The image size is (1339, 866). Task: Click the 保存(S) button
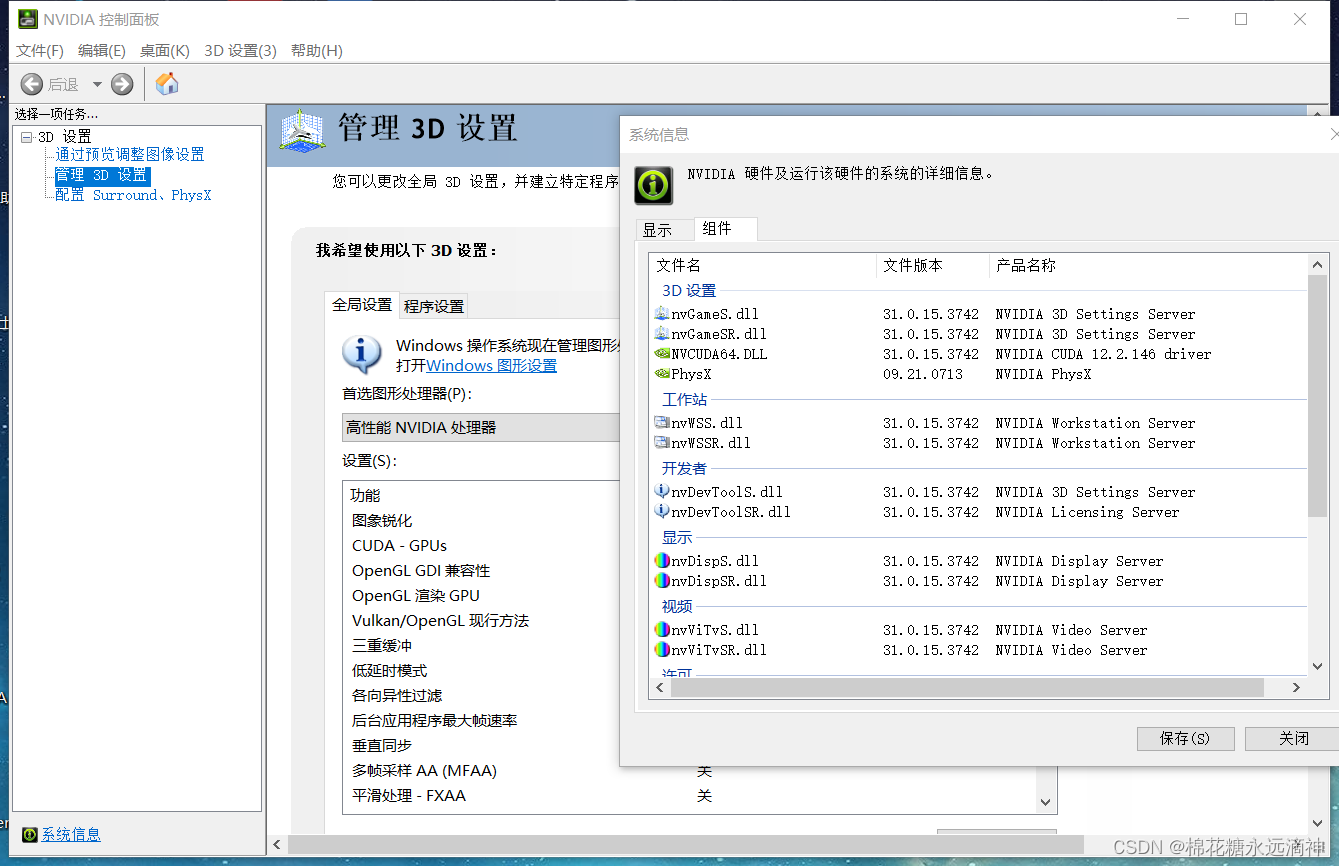1185,738
